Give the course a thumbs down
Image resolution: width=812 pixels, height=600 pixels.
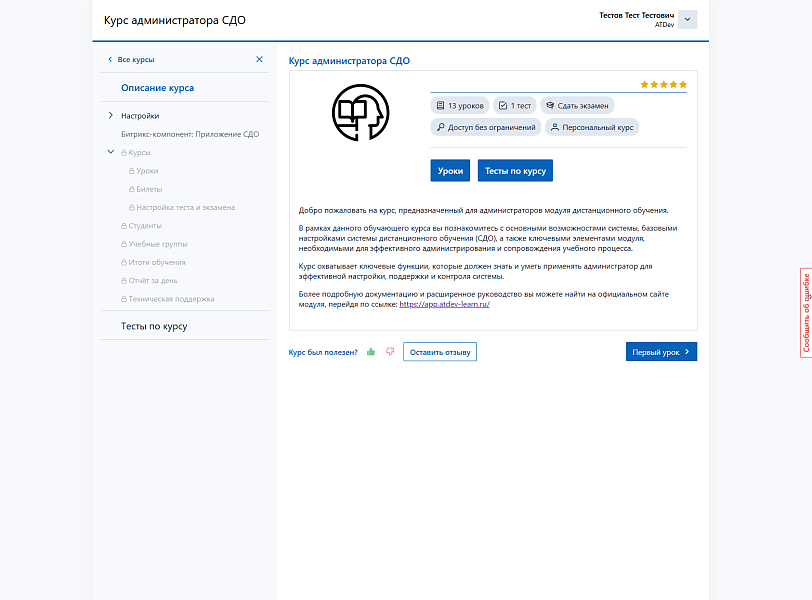click(x=390, y=352)
